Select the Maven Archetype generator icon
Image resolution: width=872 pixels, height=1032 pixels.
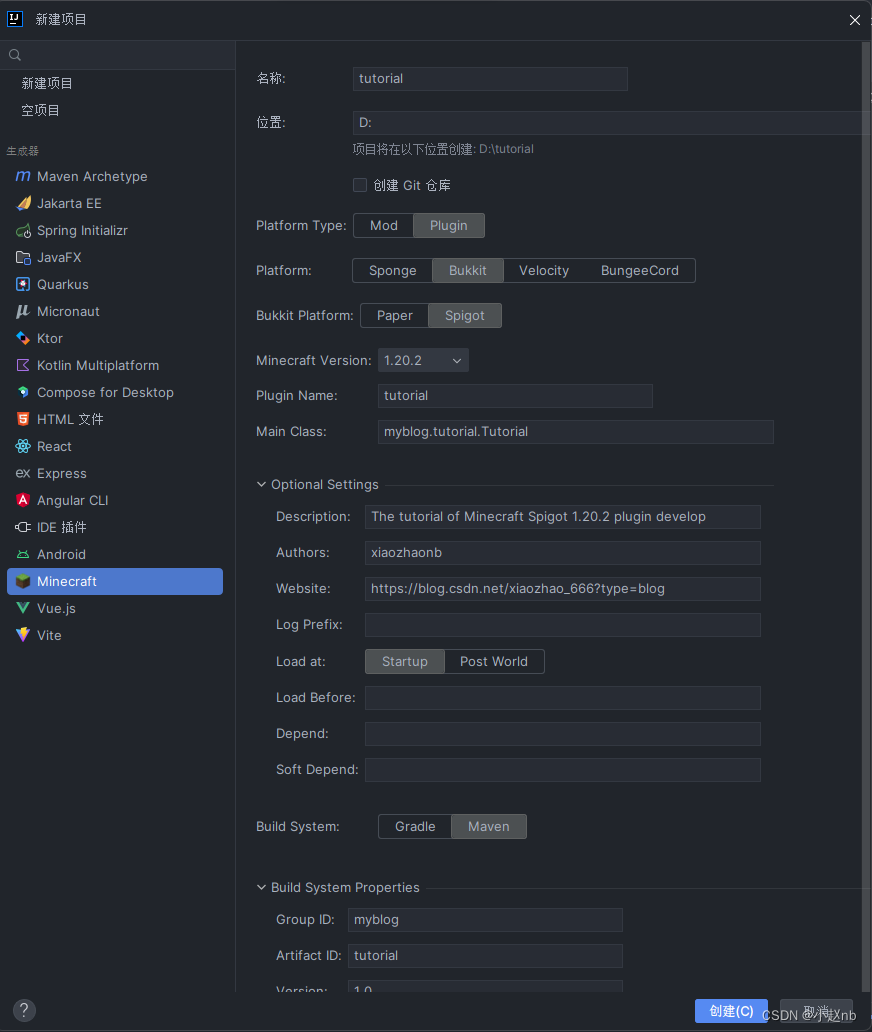[x=23, y=176]
